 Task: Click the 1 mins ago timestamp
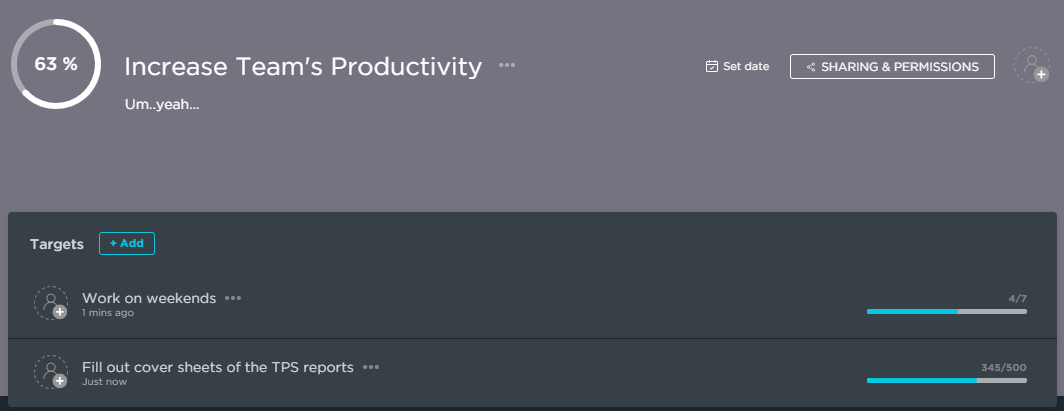click(108, 313)
